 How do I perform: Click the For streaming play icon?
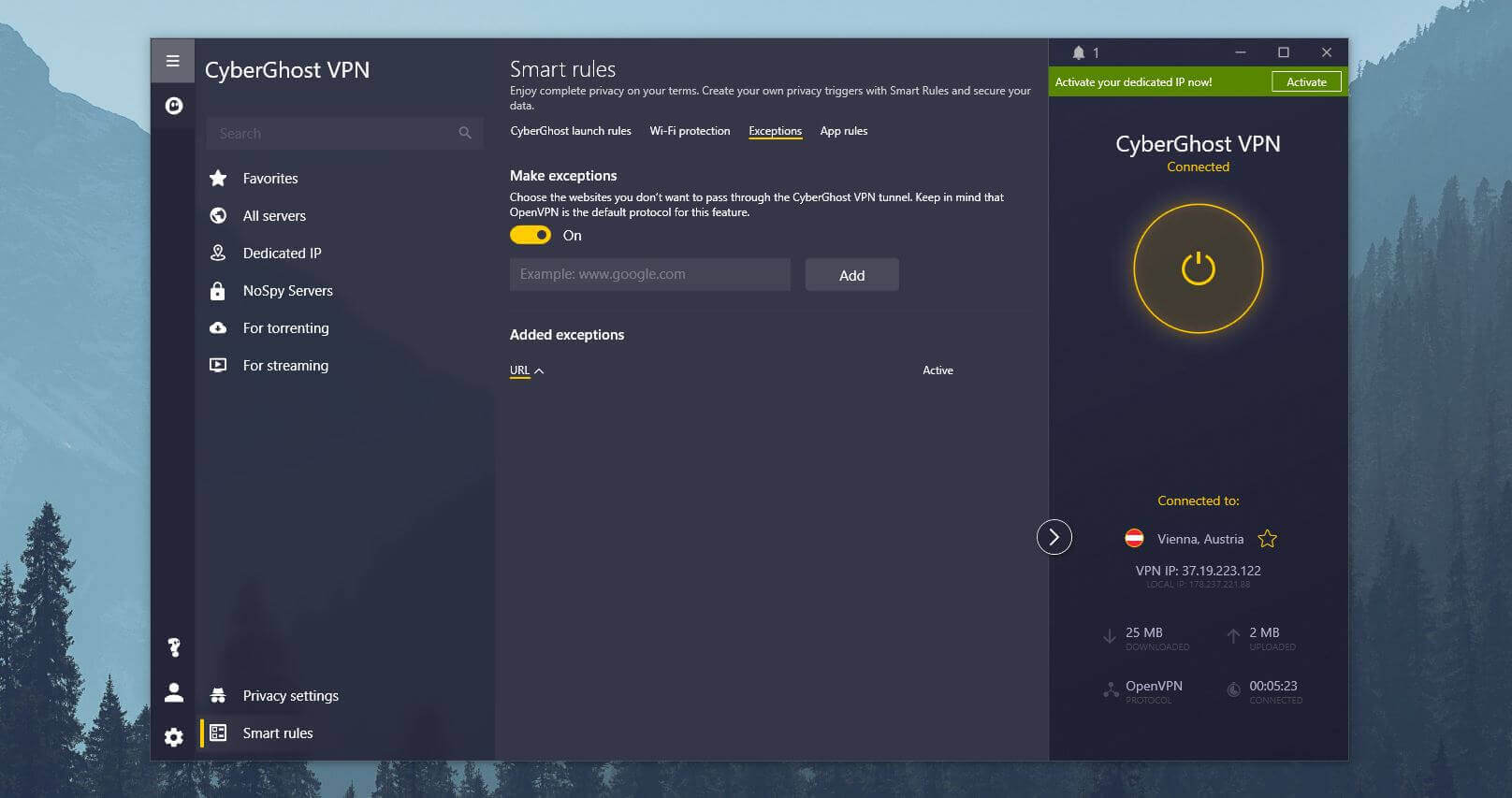[x=218, y=365]
